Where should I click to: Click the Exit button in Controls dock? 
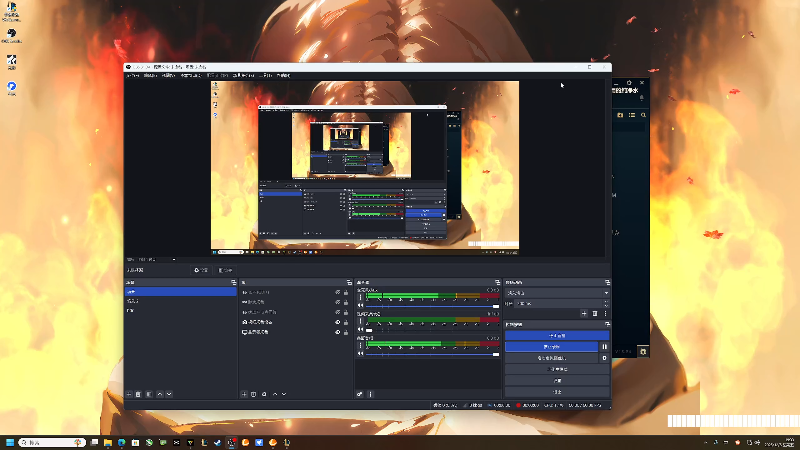coord(557,392)
